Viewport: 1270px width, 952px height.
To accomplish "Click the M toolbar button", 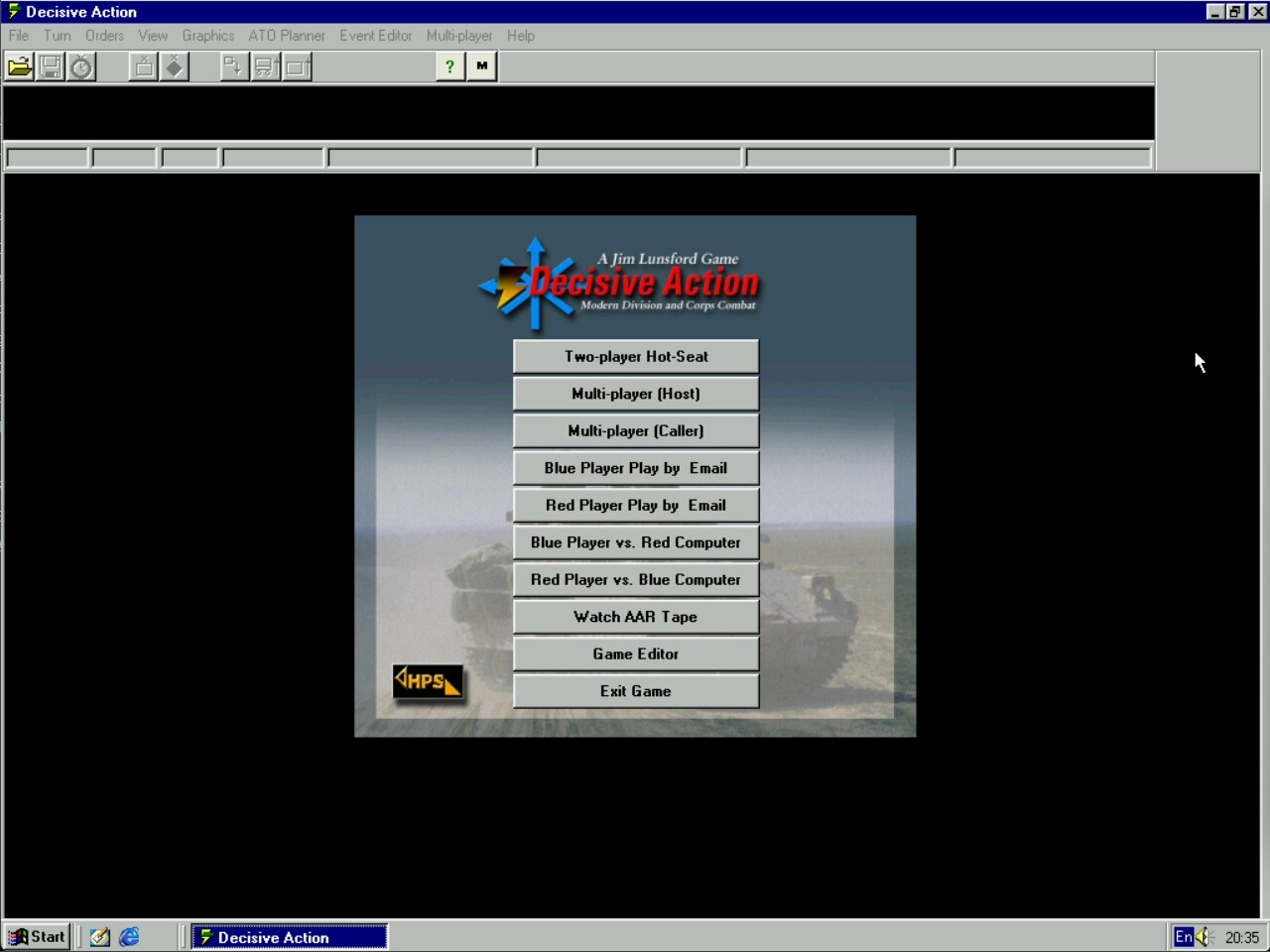I will [482, 66].
